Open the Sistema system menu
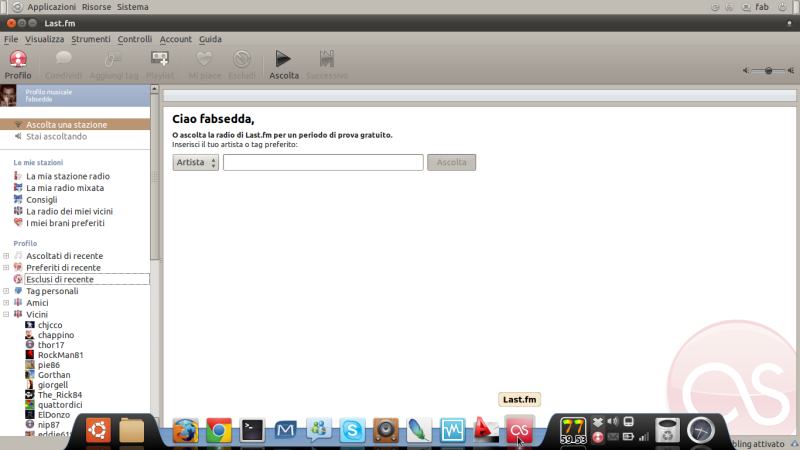Screen dimensions: 800x450 (x=132, y=7)
